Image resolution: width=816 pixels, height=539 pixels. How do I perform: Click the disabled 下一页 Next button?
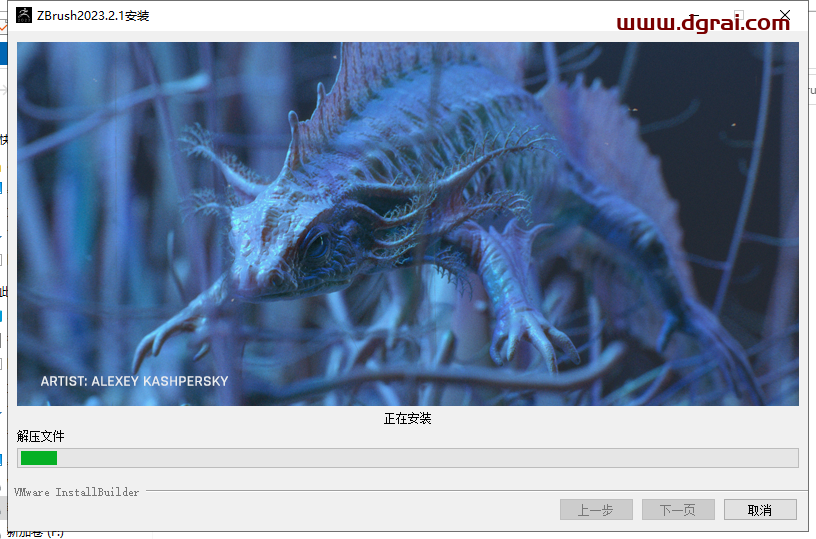coord(678,510)
